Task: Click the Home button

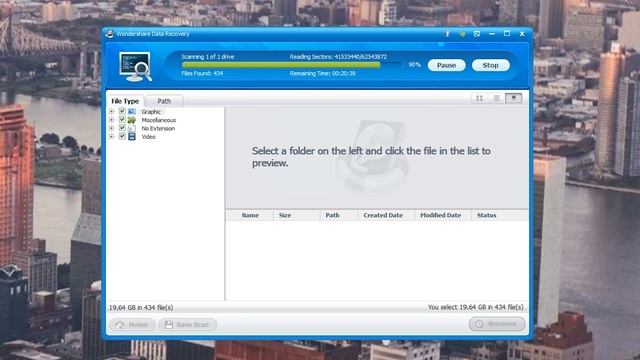Action: (132, 324)
